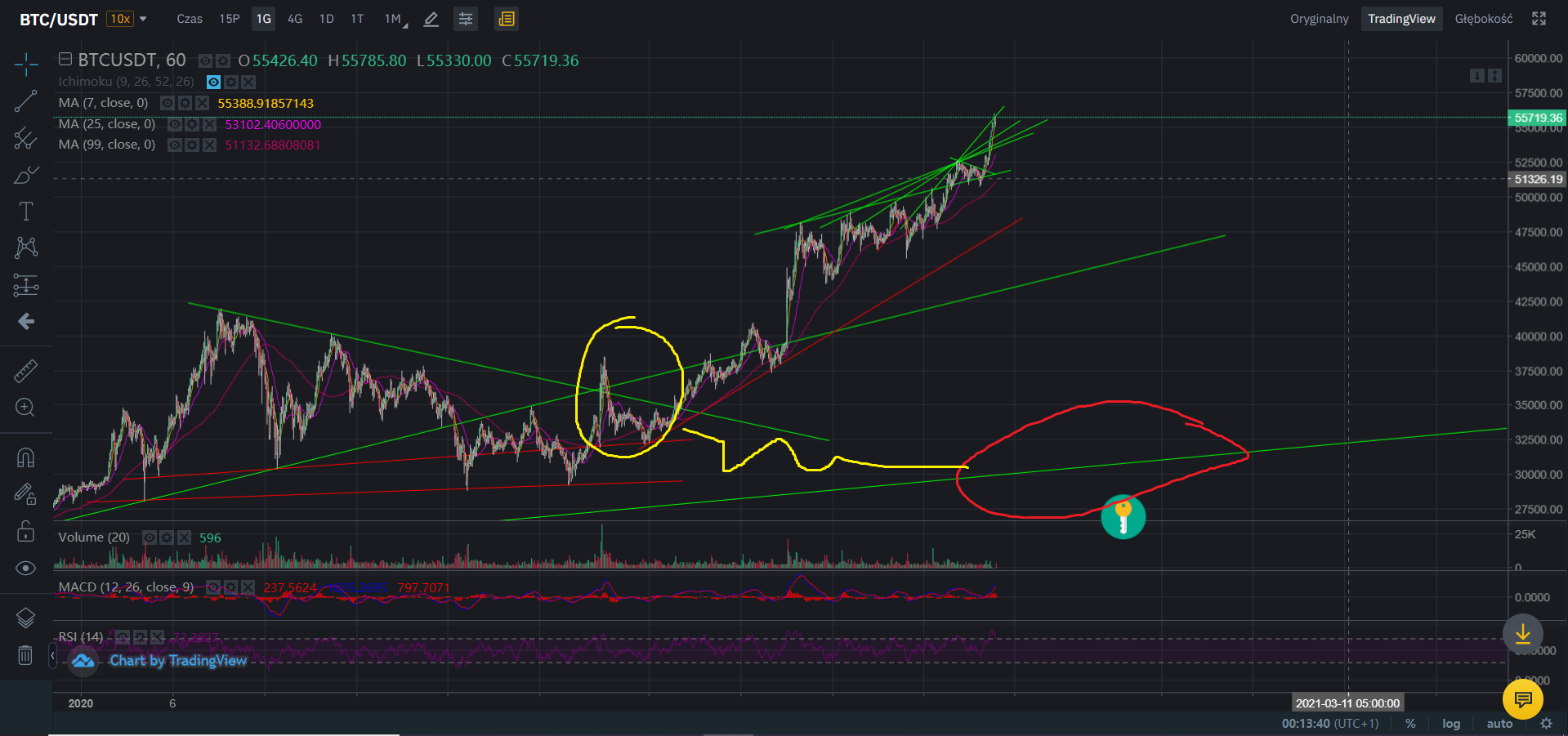
Task: Hide the MA 25 indicator
Action: [175, 124]
